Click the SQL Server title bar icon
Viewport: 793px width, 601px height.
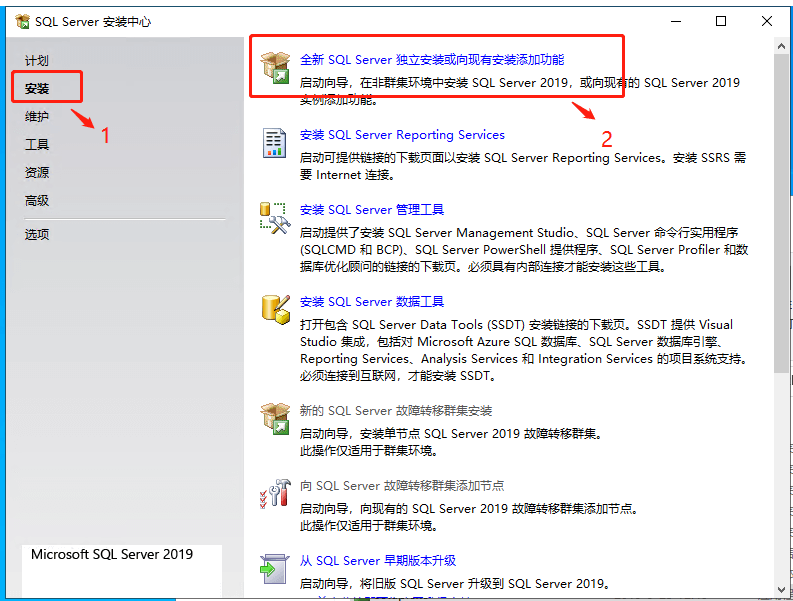[22, 21]
